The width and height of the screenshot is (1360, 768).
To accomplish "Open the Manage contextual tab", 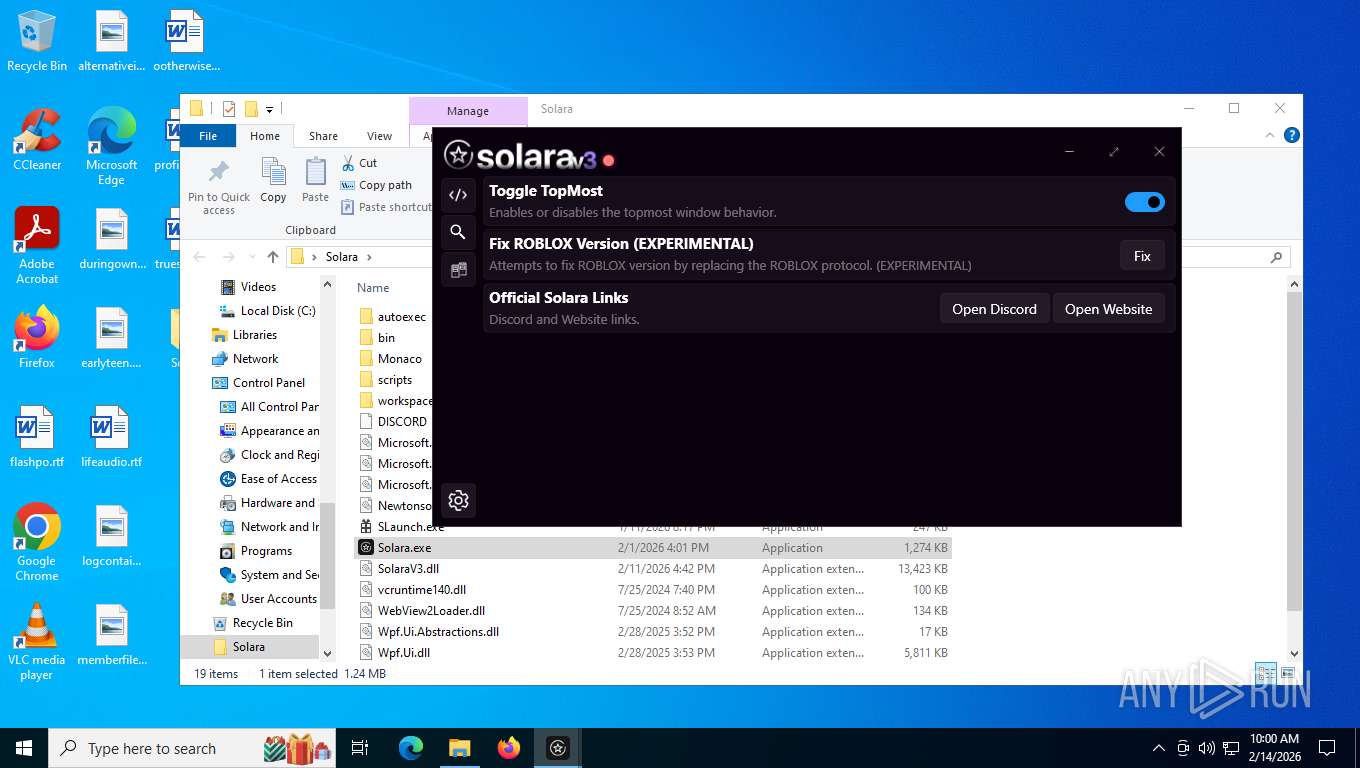I will (x=468, y=111).
